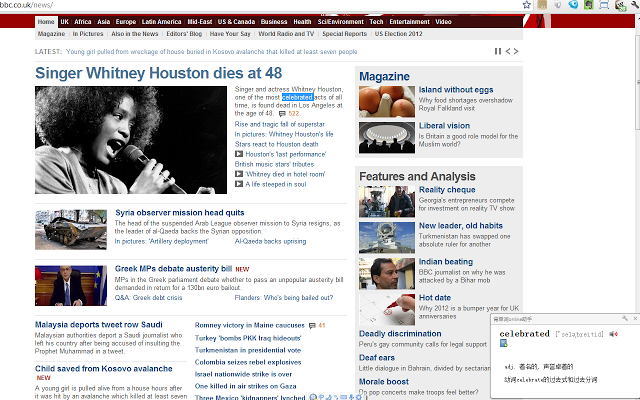Open Turkmenistan in presidential vote link
This screenshot has width=640, height=400.
pyautogui.click(x=248, y=351)
